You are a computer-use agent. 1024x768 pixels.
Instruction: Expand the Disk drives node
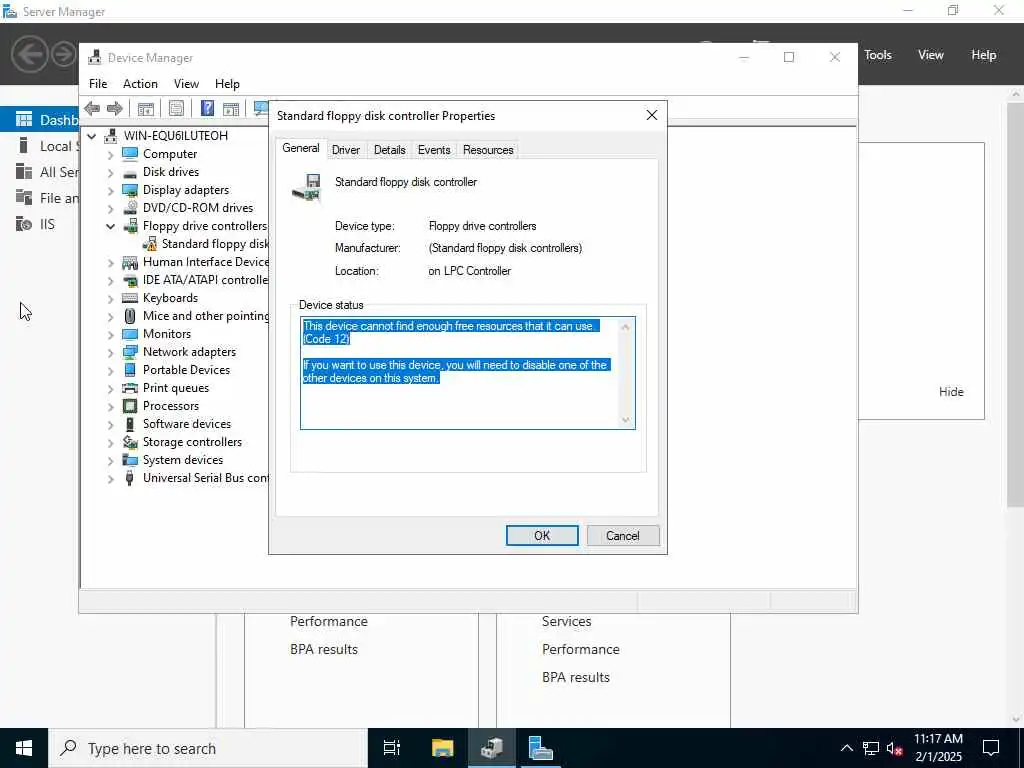pyautogui.click(x=110, y=172)
